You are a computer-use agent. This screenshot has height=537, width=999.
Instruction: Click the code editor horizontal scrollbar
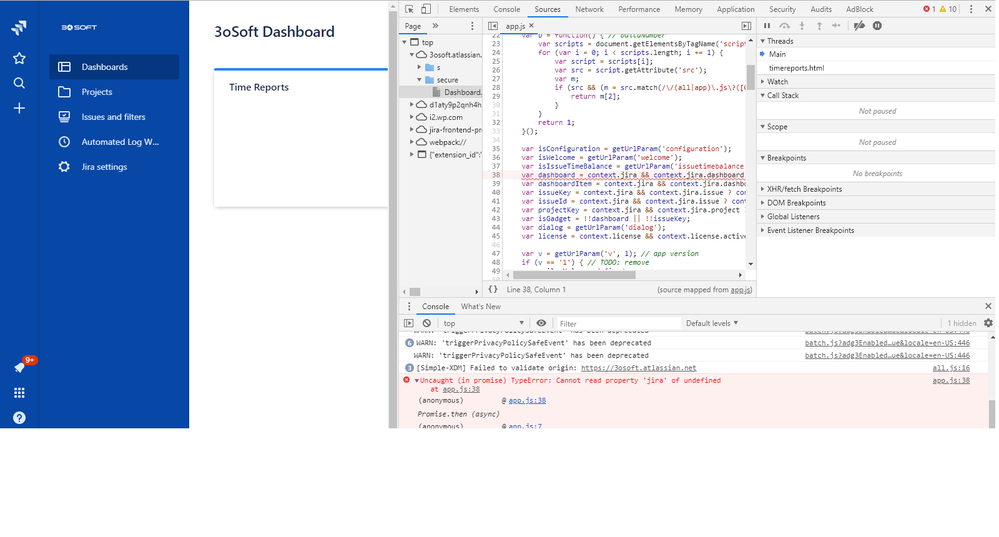pos(573,275)
